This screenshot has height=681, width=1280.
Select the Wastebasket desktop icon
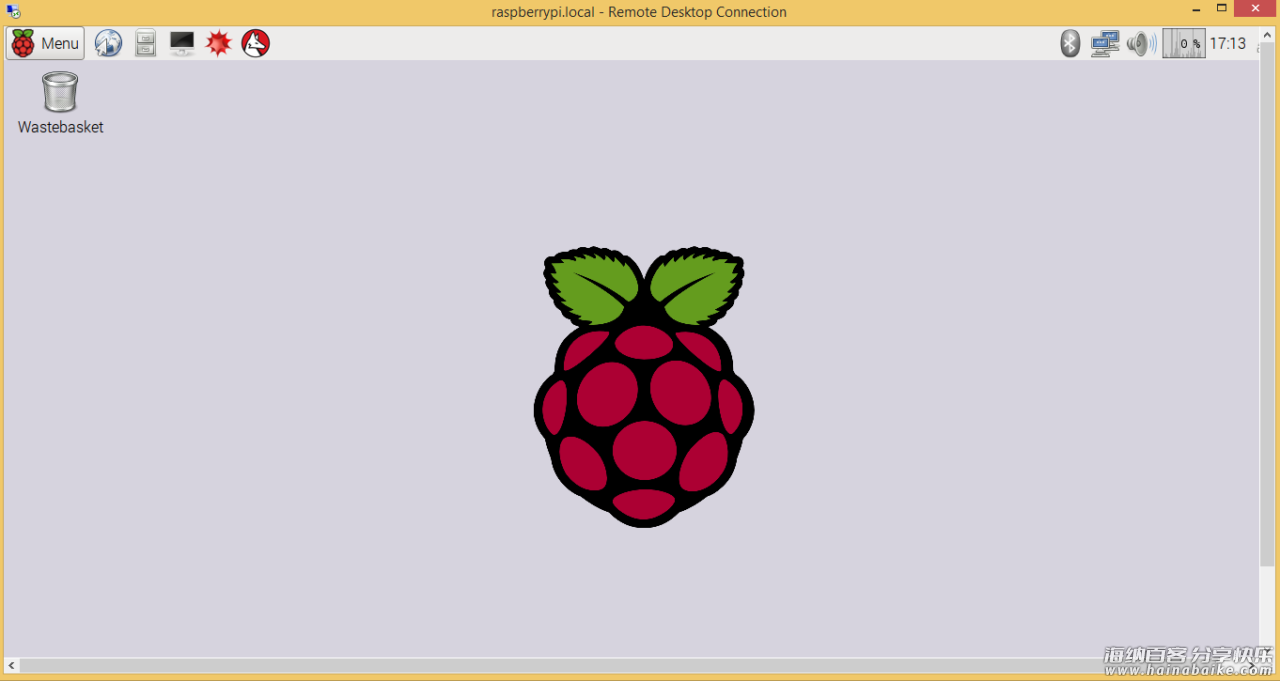coord(60,91)
